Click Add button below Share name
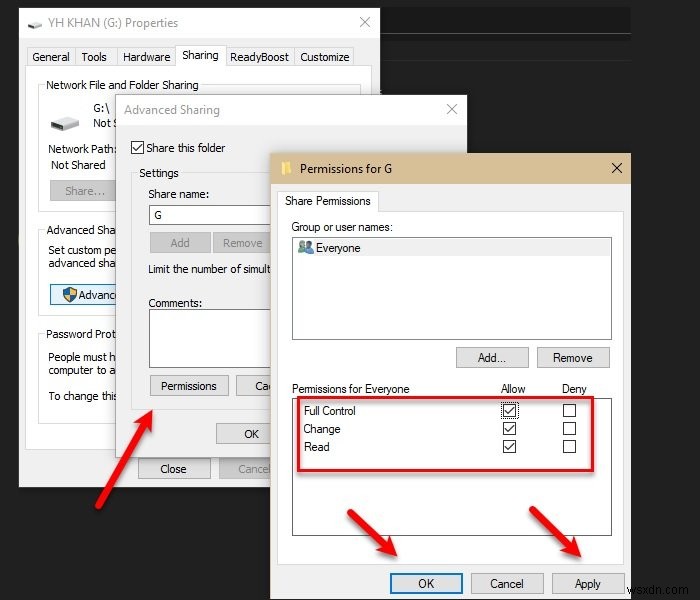 coord(180,242)
